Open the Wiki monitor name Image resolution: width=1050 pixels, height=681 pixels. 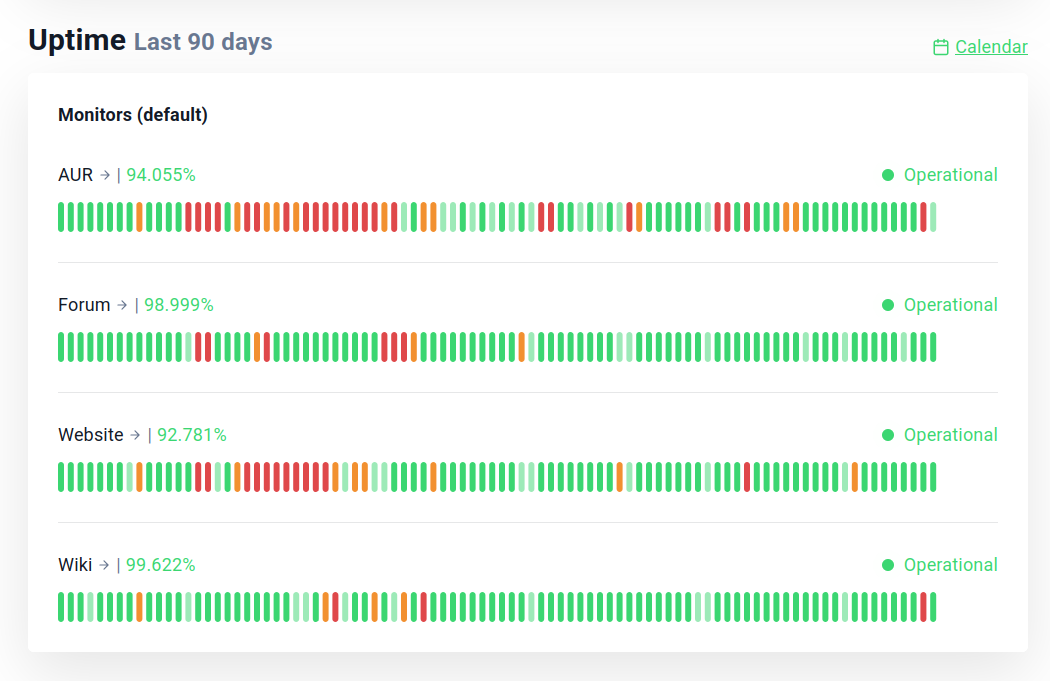point(75,565)
